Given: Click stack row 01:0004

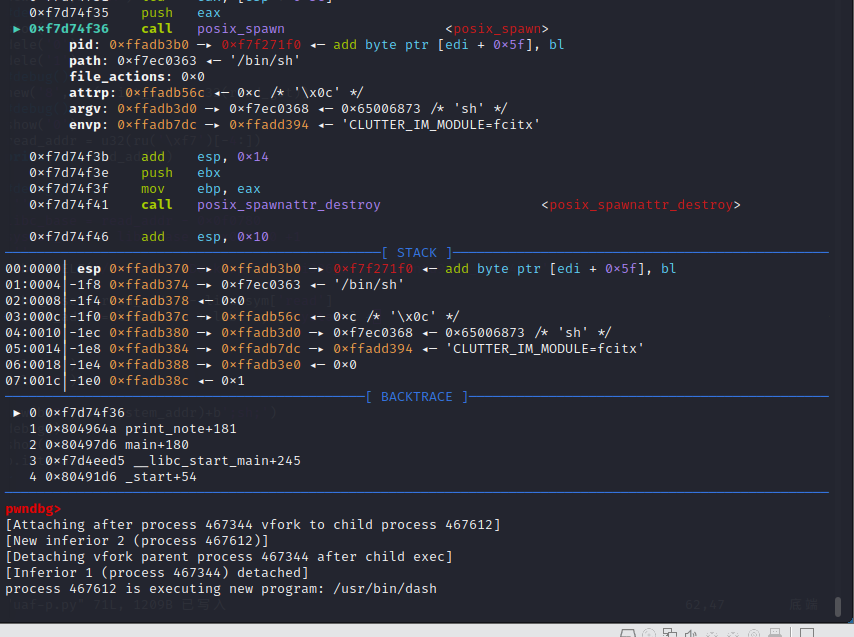Looking at the screenshot, I should (205, 285).
